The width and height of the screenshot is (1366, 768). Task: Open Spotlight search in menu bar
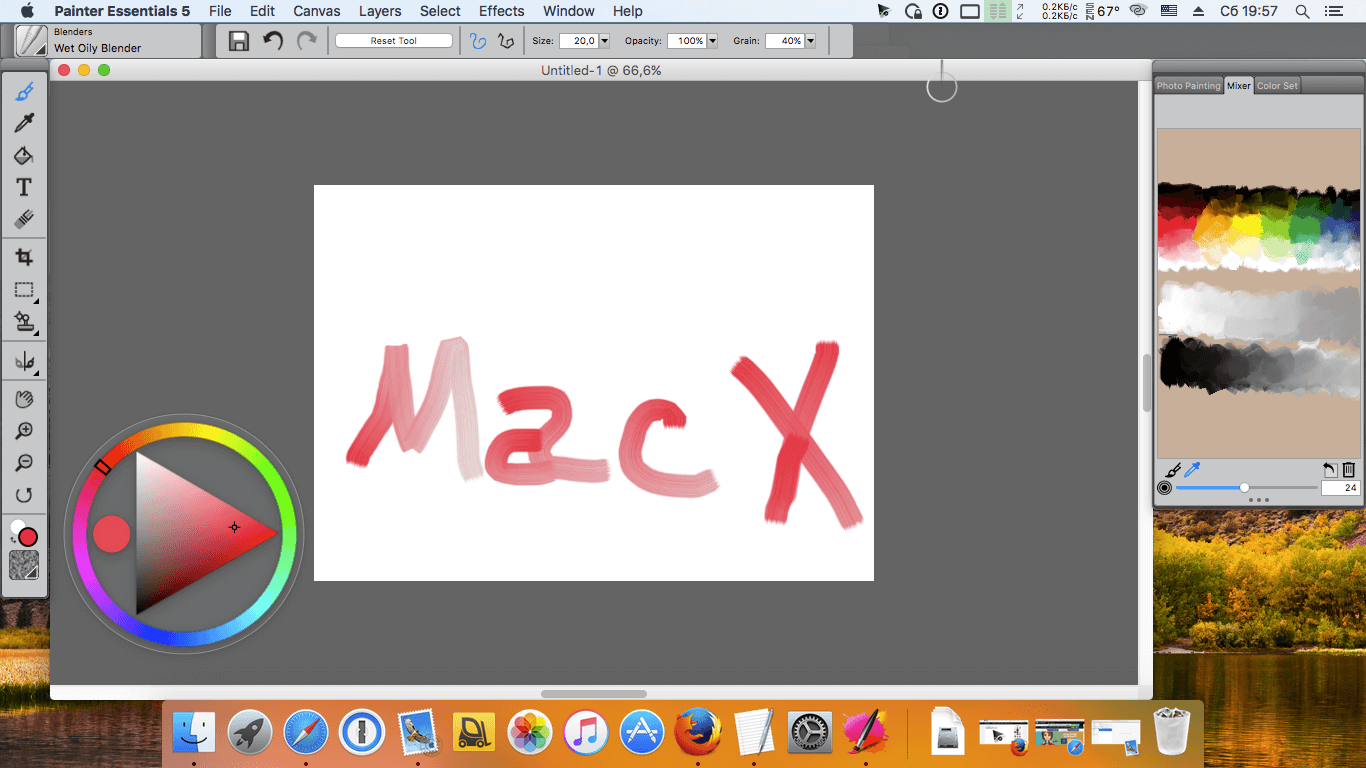(1302, 11)
